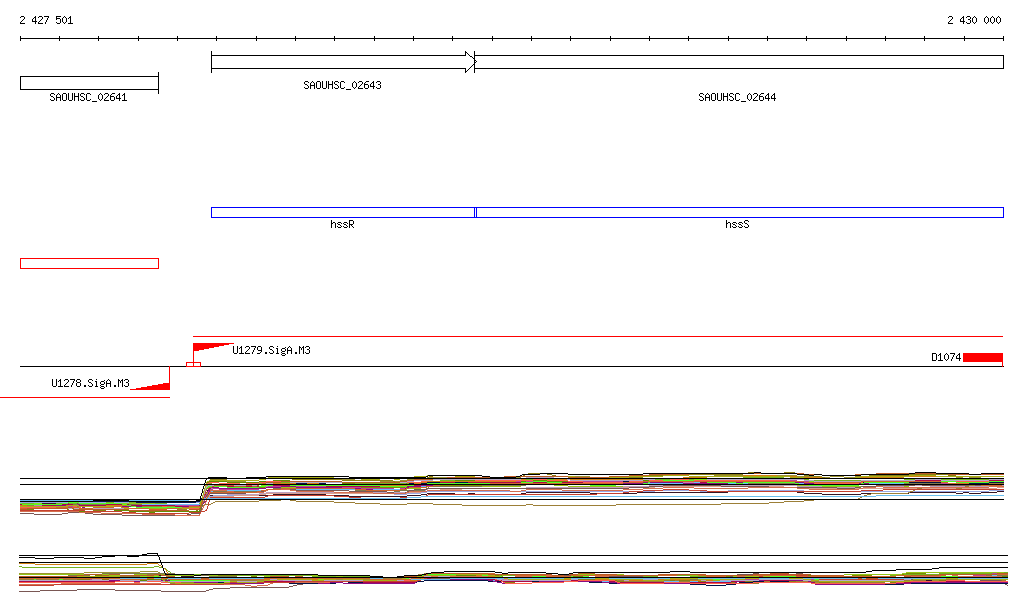
Task: Select the hssS blue gene bar
Action: (x=740, y=212)
